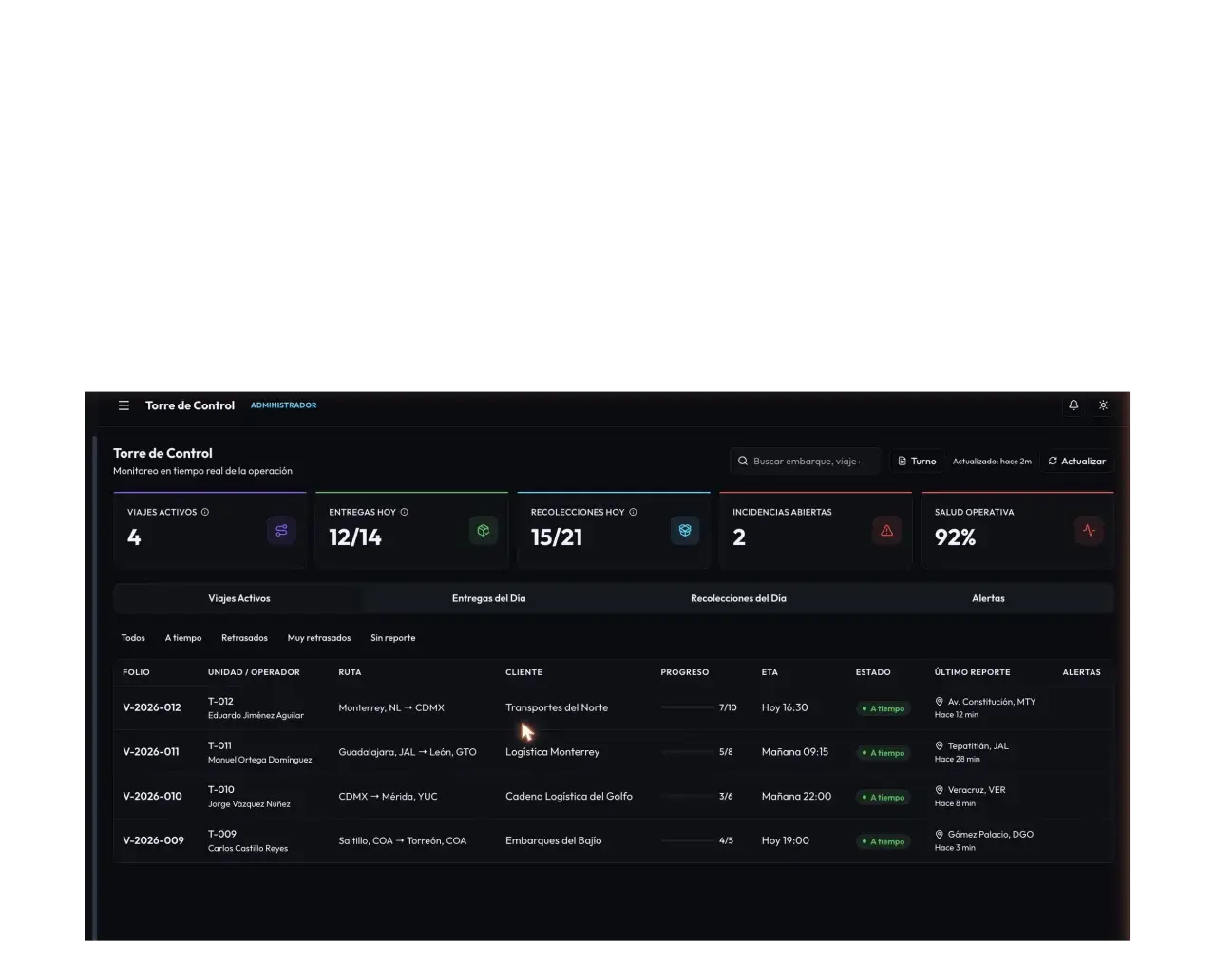
Task: Click the blue box icon in Recolecciones Hoy card
Action: [x=685, y=531]
